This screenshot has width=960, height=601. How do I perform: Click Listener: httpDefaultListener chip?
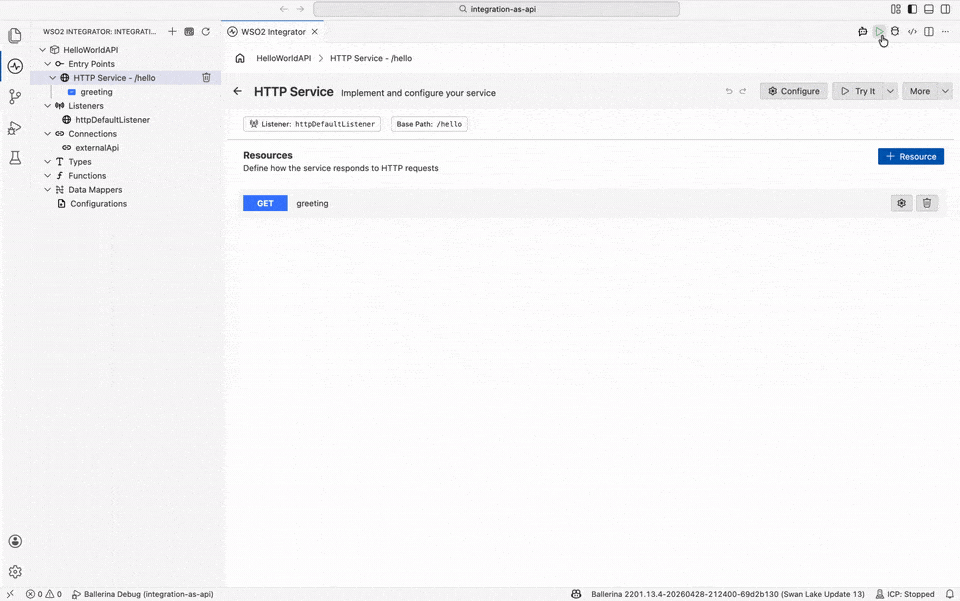[x=312, y=124]
